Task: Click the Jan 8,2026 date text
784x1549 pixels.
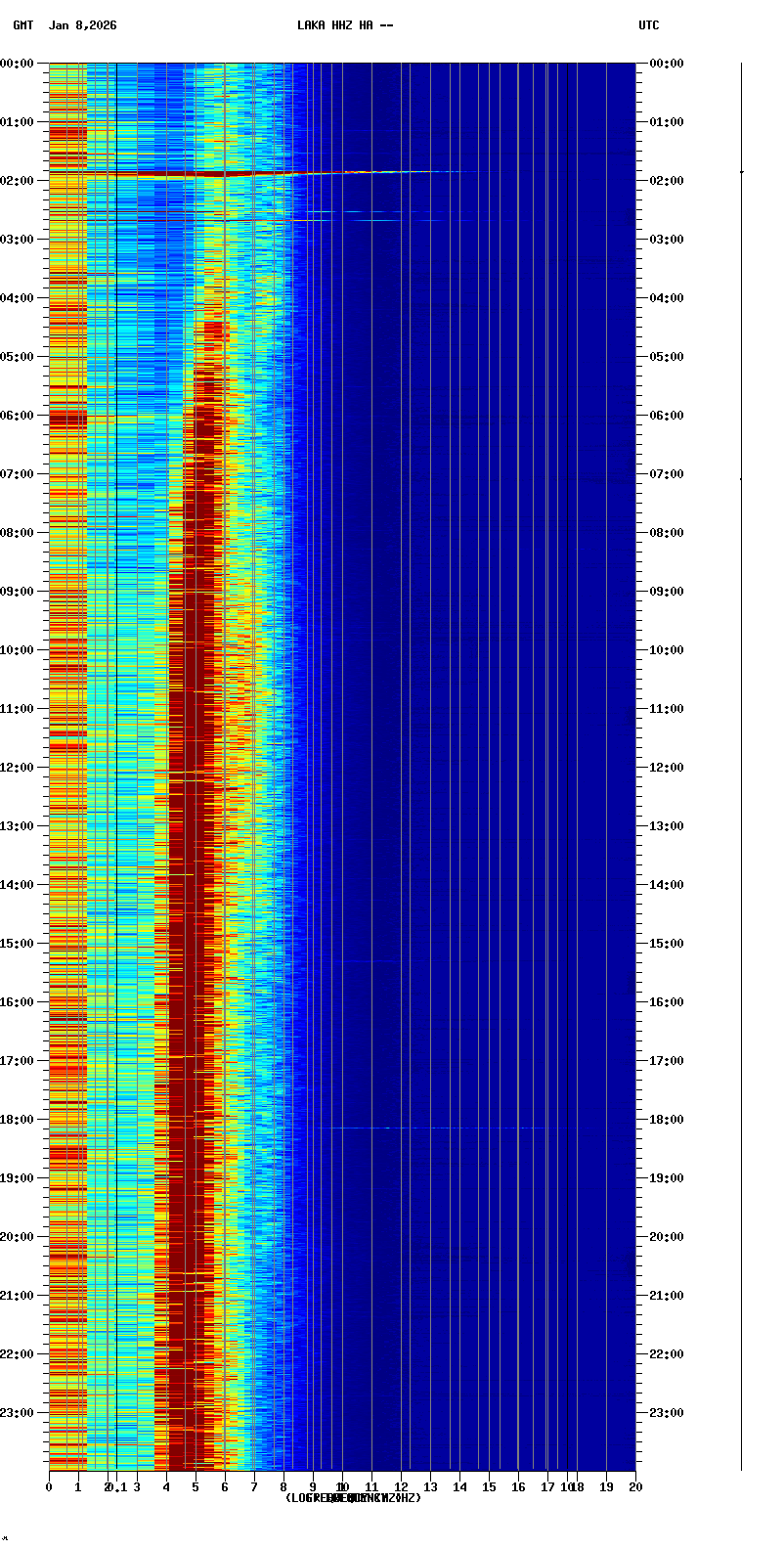Action: [82, 25]
